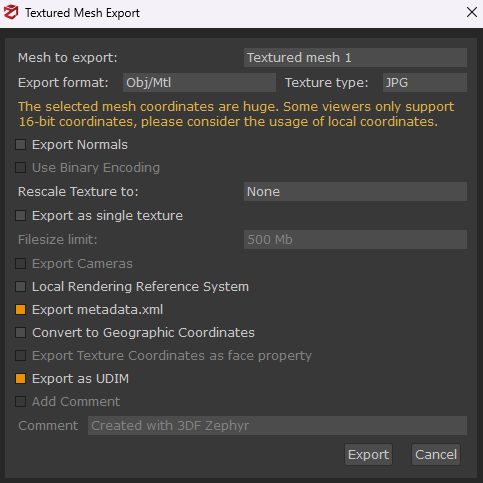
Task: Toggle the Export Cameras checkbox
Action: (x=21, y=264)
